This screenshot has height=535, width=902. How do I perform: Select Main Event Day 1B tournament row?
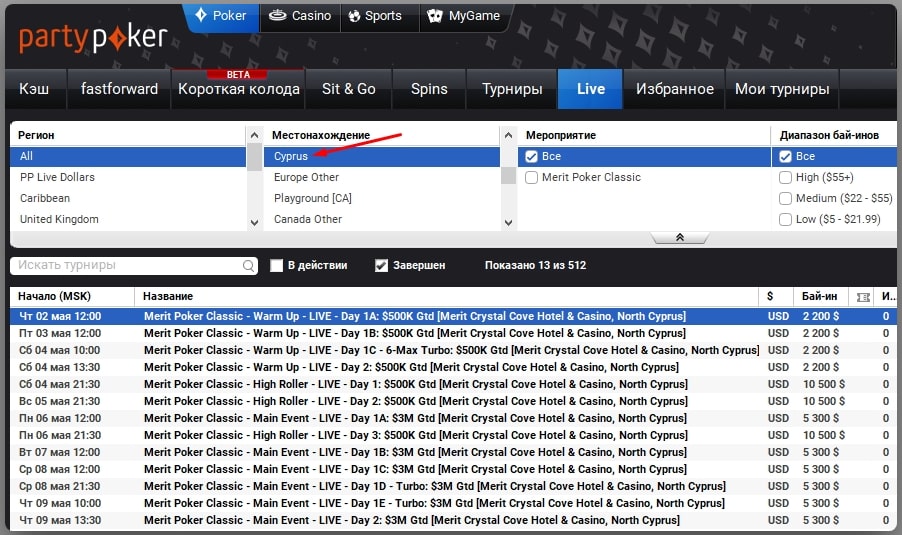(453, 452)
